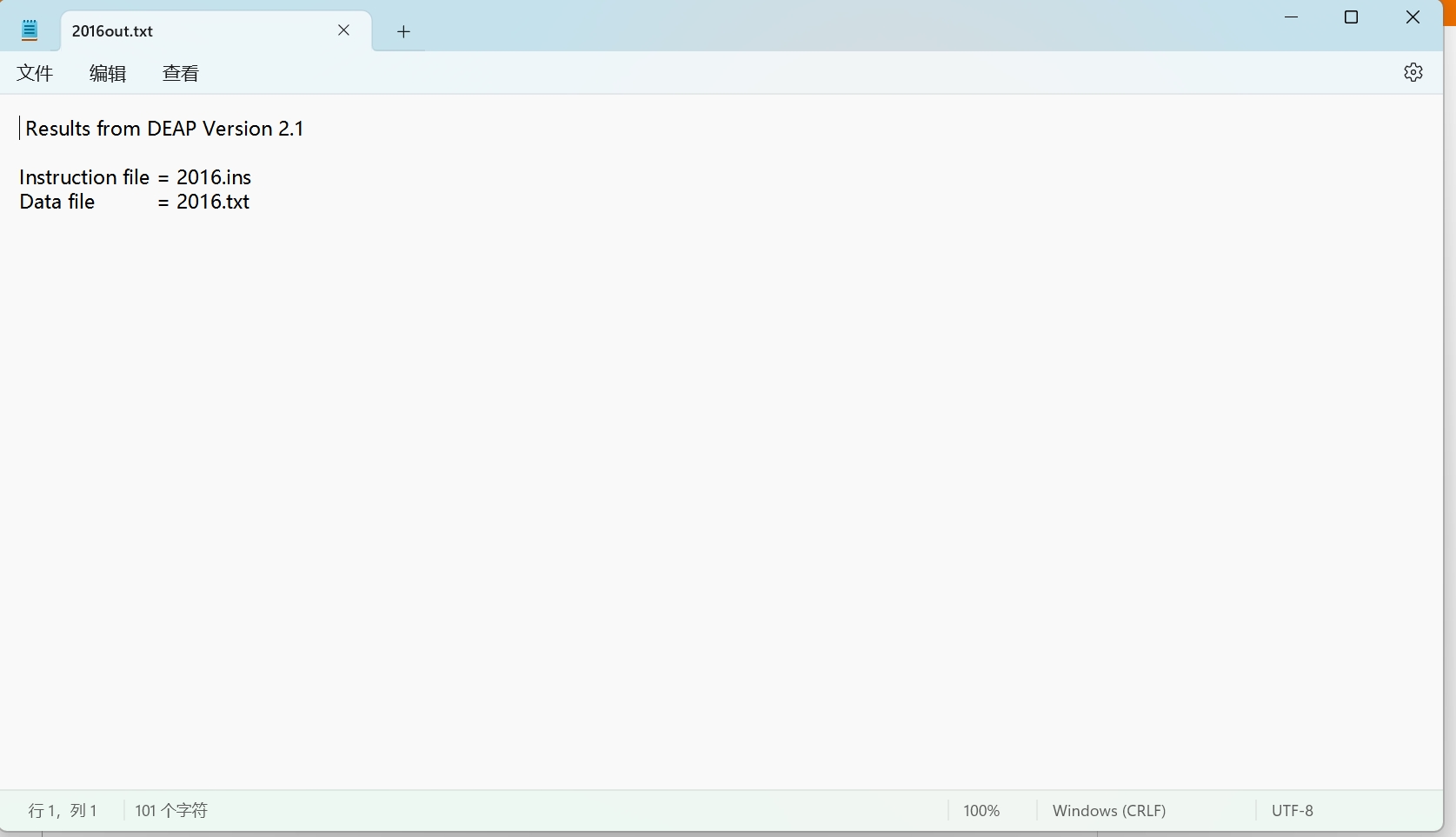Click the 101 个字符 character count
This screenshot has height=837, width=1456.
171,811
